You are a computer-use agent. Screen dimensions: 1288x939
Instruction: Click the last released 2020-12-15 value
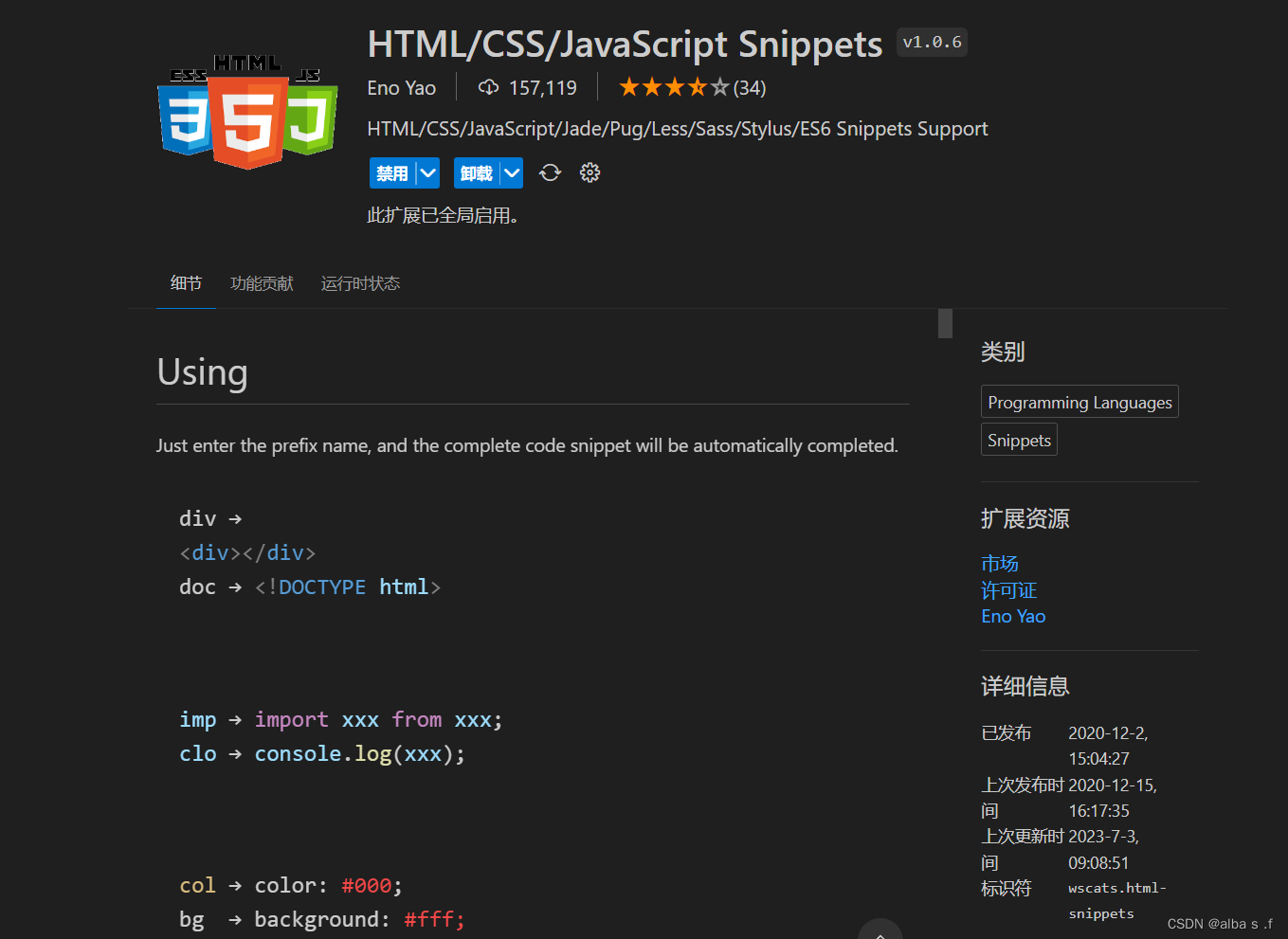(x=1113, y=798)
